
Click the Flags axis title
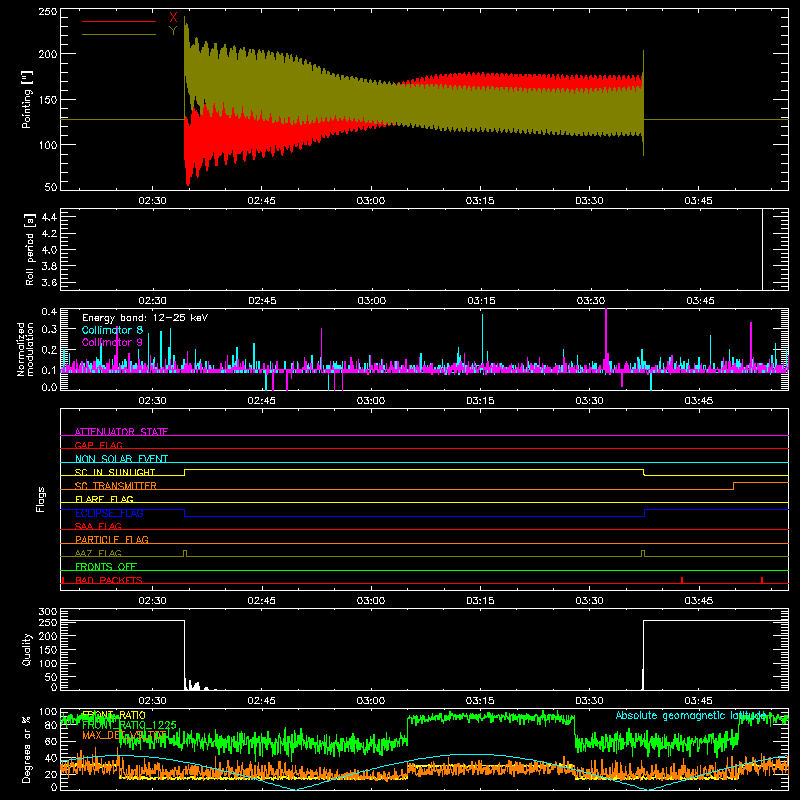[x=41, y=499]
